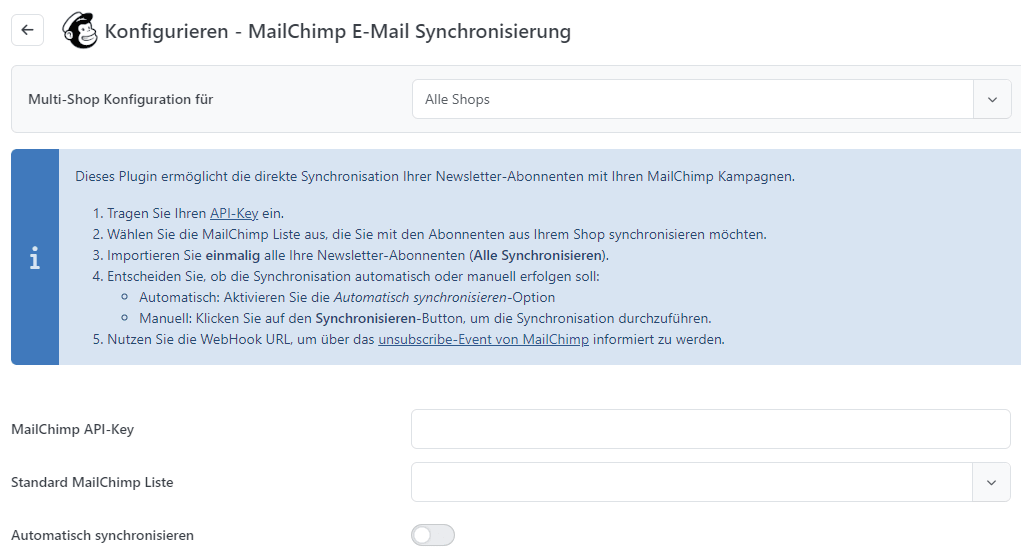The image size is (1021, 553).
Task: Enable the Automatisch synchronisieren switch
Action: tap(433, 535)
